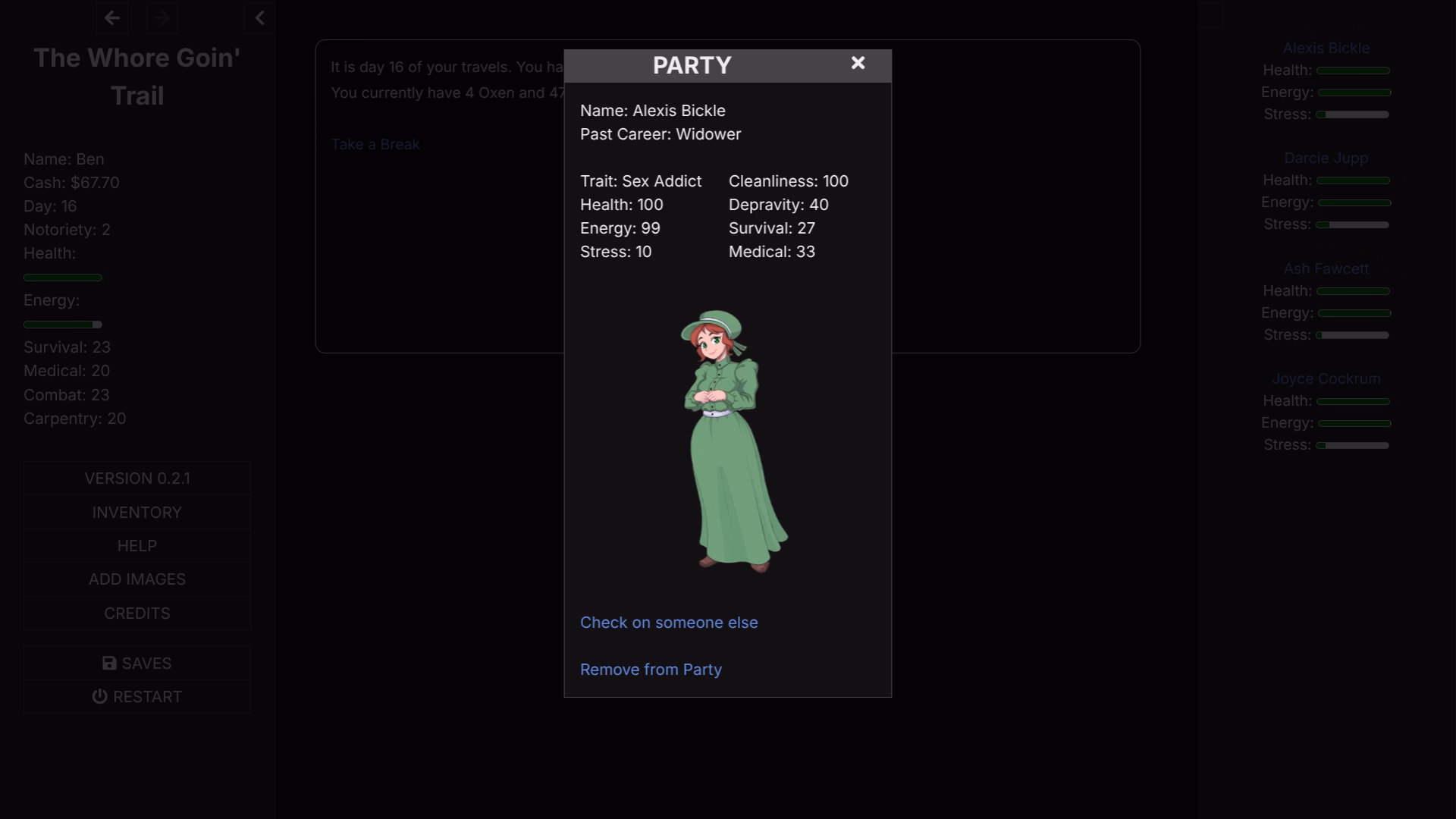Click the 'Medical: 33' stat in dialog

(x=772, y=252)
